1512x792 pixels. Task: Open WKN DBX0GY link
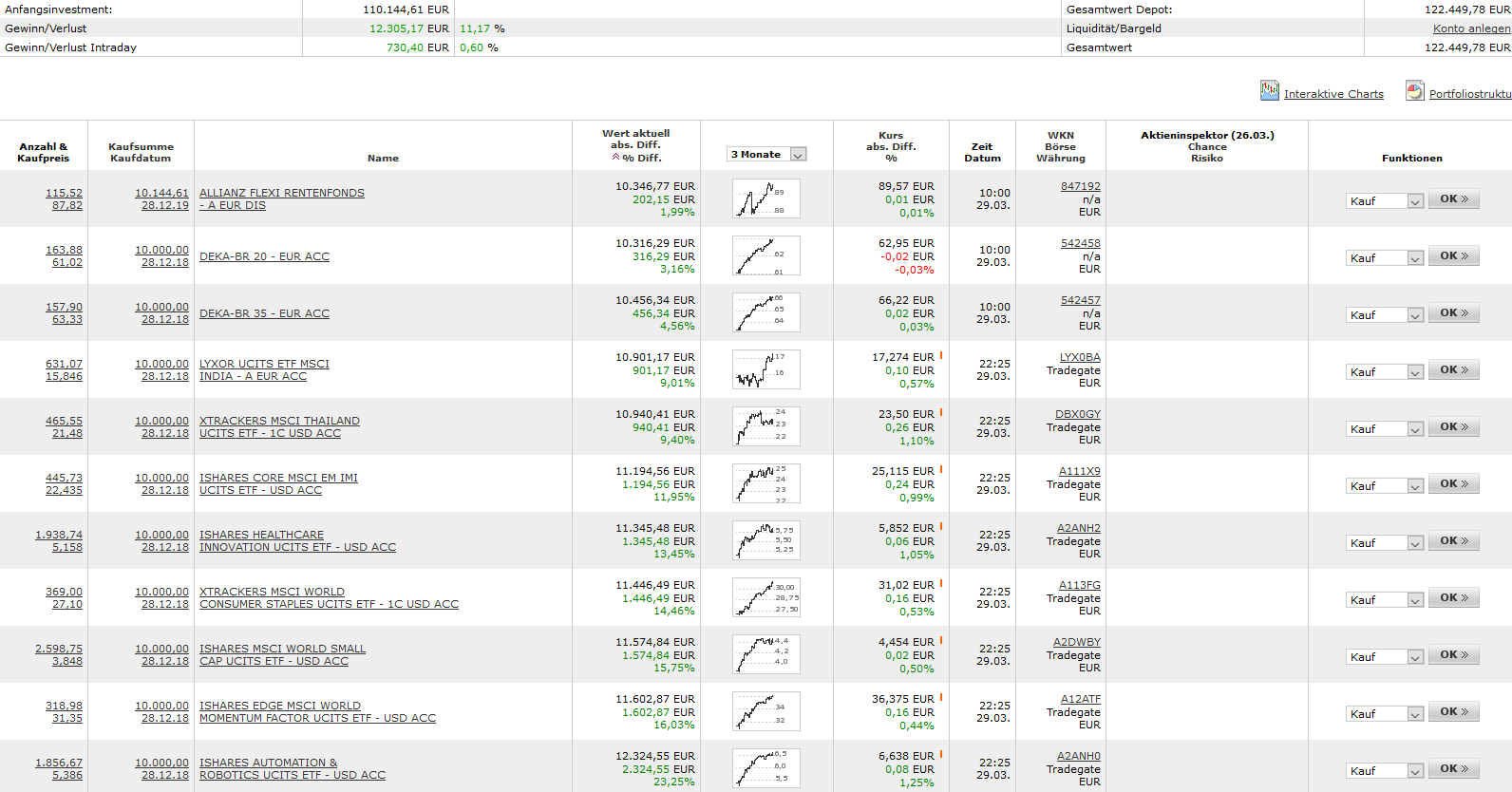1078,414
